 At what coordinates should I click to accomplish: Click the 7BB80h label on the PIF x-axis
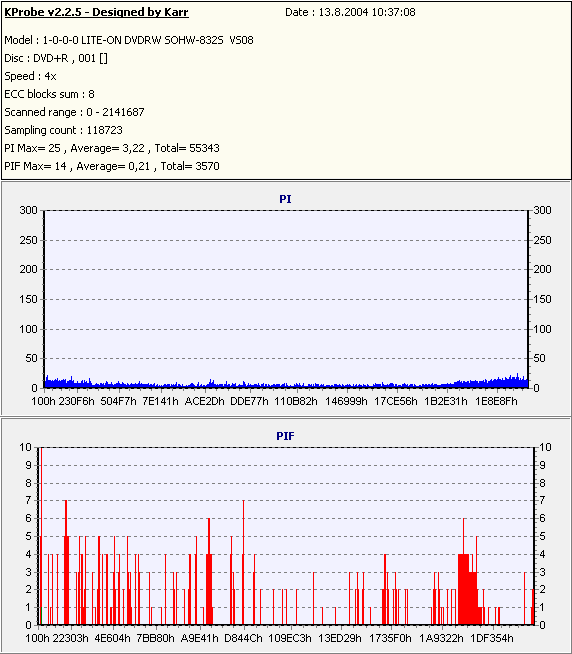pos(156,638)
